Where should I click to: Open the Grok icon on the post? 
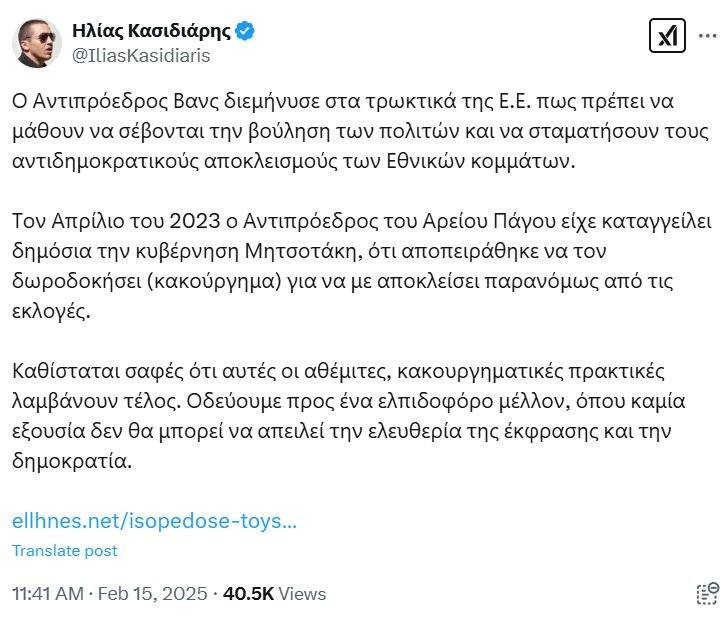coord(665,37)
